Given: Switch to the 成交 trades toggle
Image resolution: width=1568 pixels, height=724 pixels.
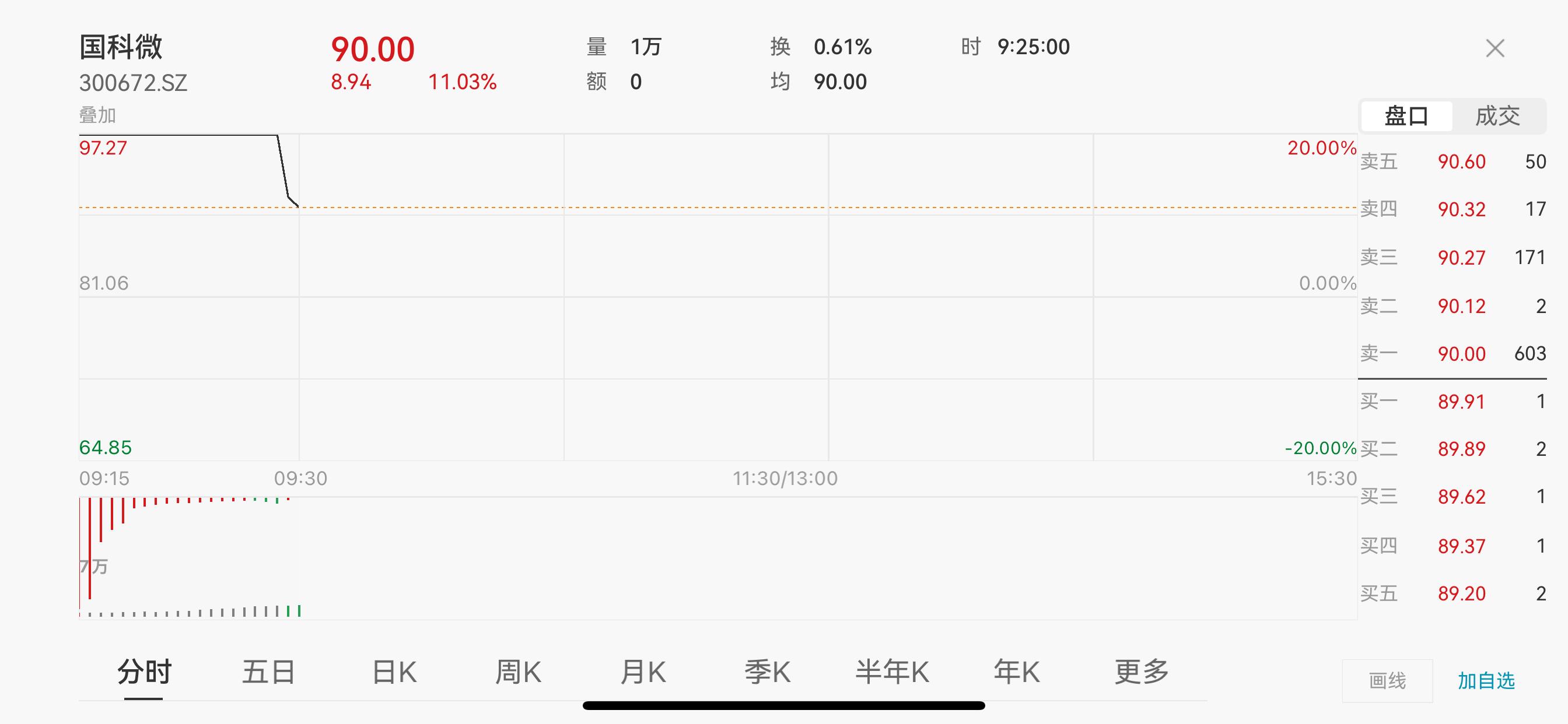Looking at the screenshot, I should pyautogui.click(x=1498, y=115).
